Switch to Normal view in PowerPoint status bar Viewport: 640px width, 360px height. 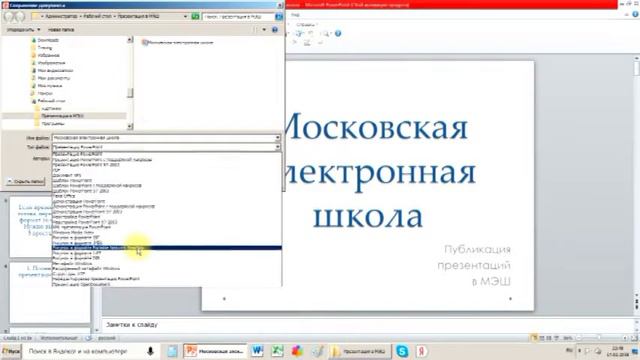coord(534,338)
